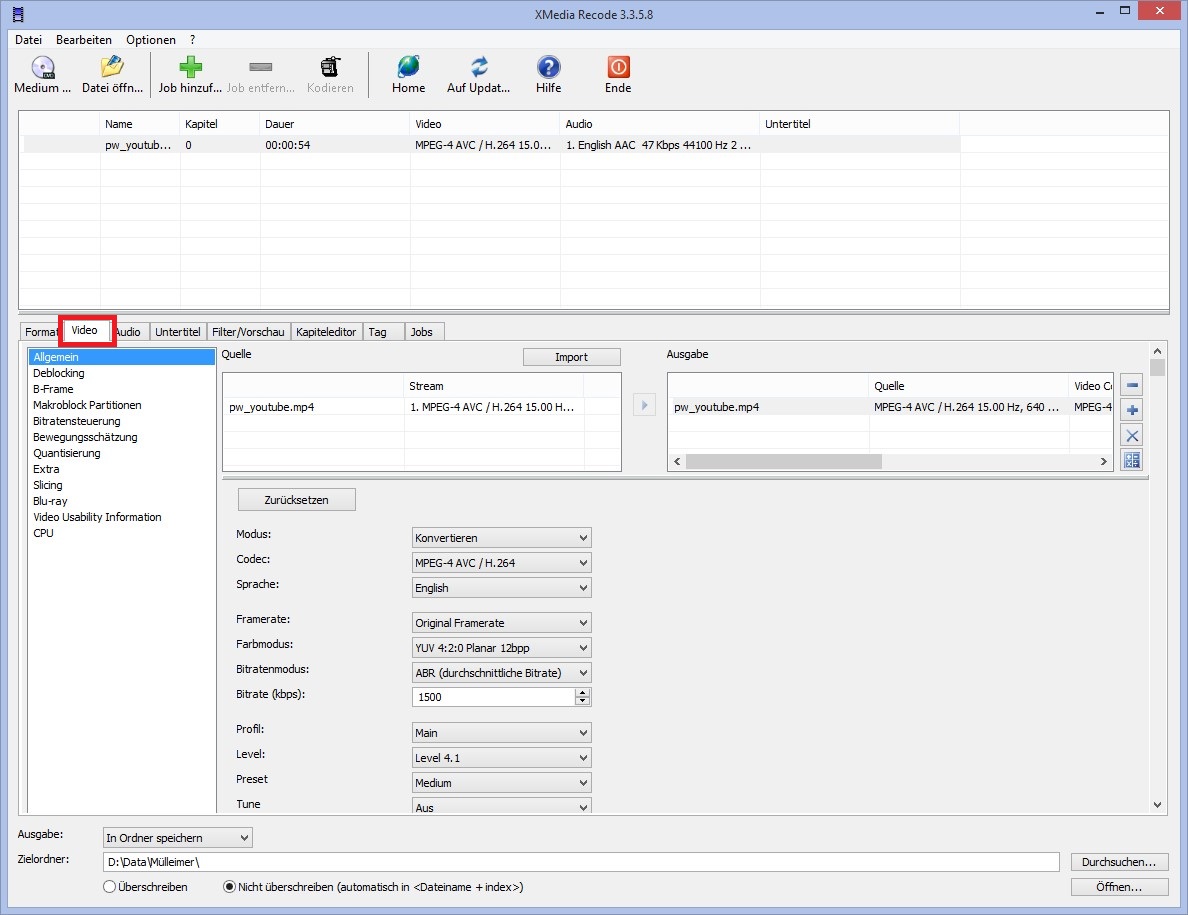
Task: Open the Optionen menu
Action: pos(150,40)
